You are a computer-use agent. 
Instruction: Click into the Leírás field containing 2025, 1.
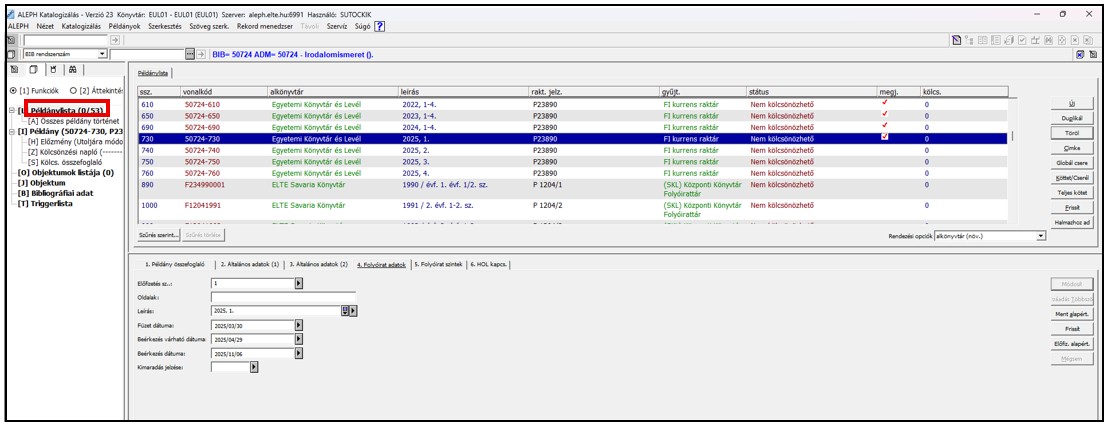[275, 310]
